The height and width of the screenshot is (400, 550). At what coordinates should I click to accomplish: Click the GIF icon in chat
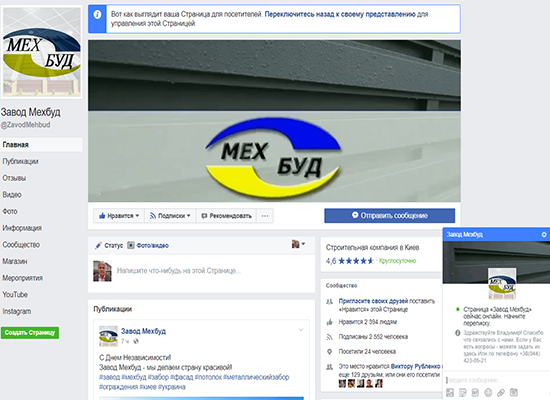(x=475, y=392)
